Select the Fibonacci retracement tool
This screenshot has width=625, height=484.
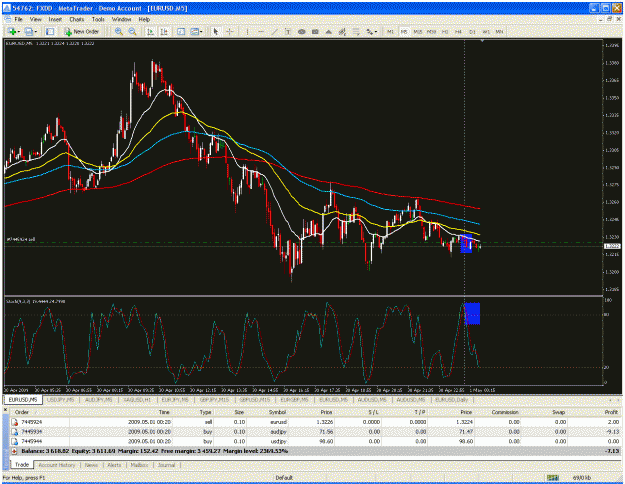pos(356,31)
